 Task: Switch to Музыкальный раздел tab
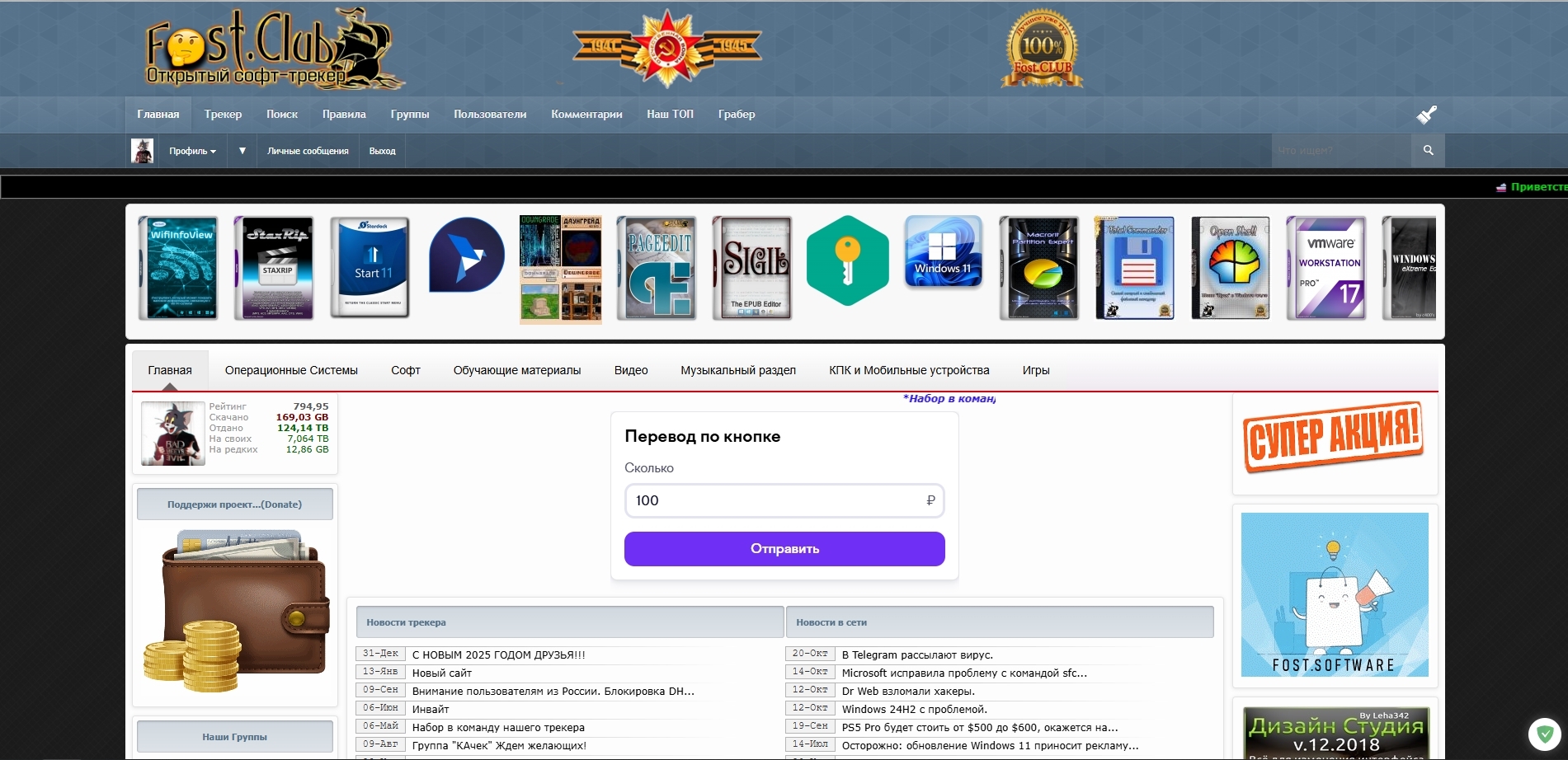(738, 370)
